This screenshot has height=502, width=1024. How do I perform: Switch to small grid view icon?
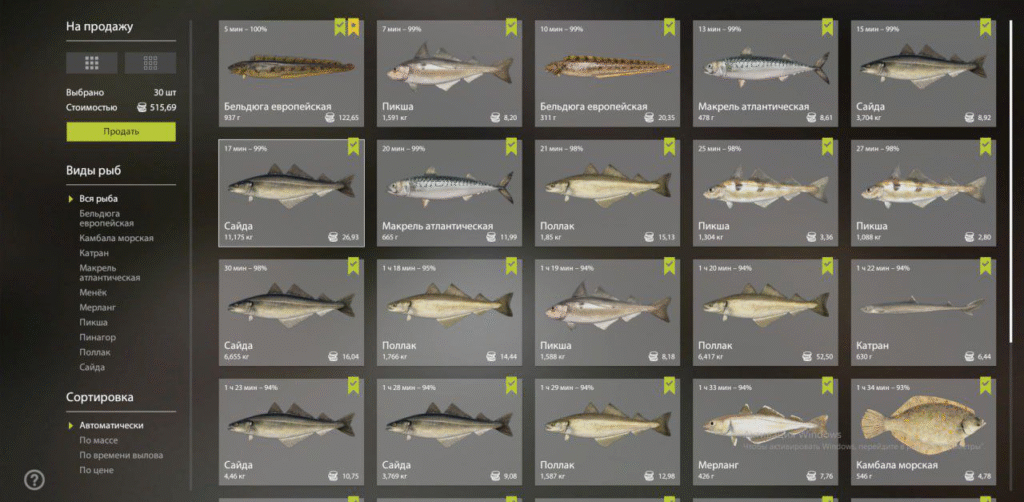coord(150,63)
